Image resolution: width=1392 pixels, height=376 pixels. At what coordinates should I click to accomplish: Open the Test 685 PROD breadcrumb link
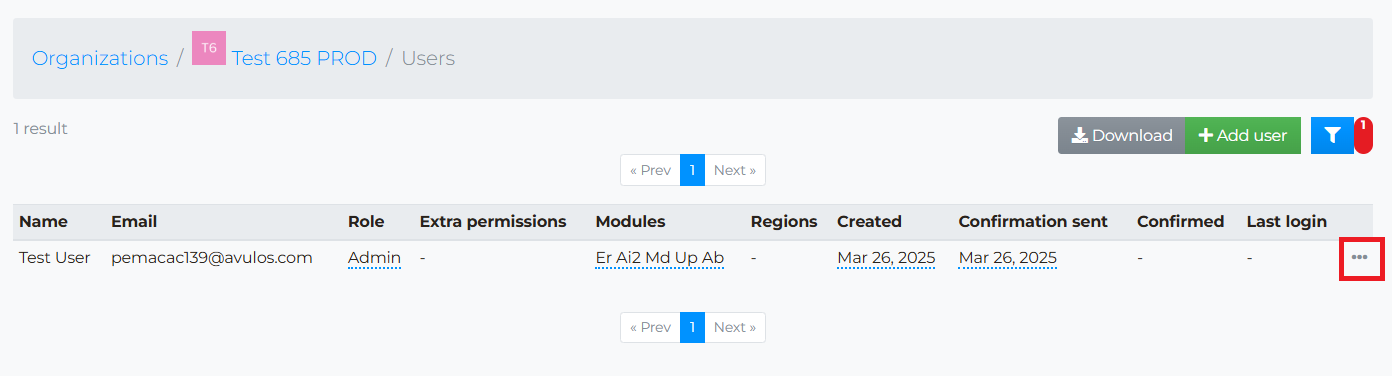pyautogui.click(x=304, y=58)
